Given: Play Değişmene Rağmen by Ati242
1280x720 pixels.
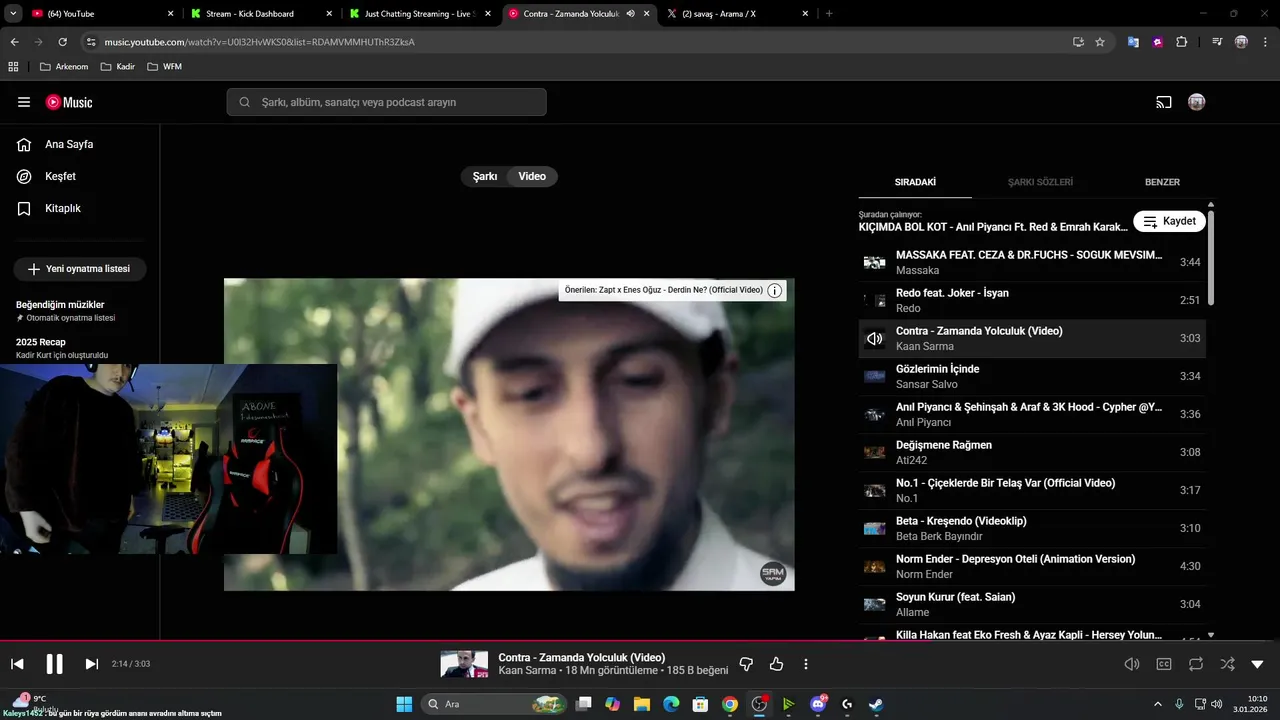Looking at the screenshot, I should coord(1032,452).
